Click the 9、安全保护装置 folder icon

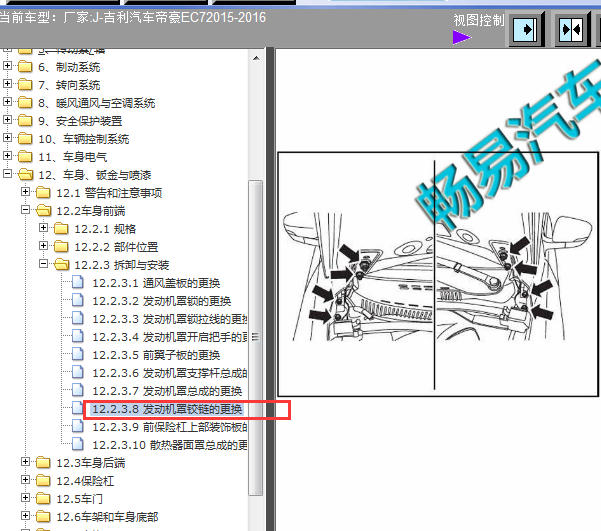[x=25, y=120]
